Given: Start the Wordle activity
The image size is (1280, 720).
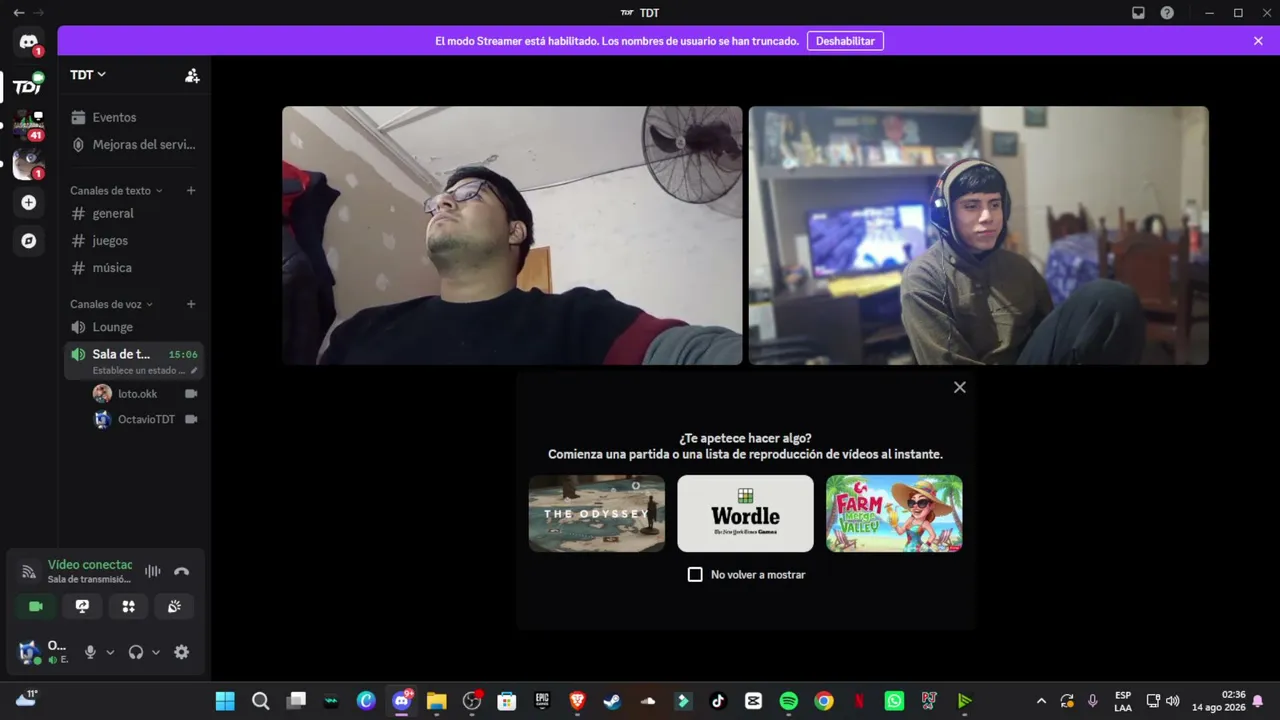Looking at the screenshot, I should (745, 513).
